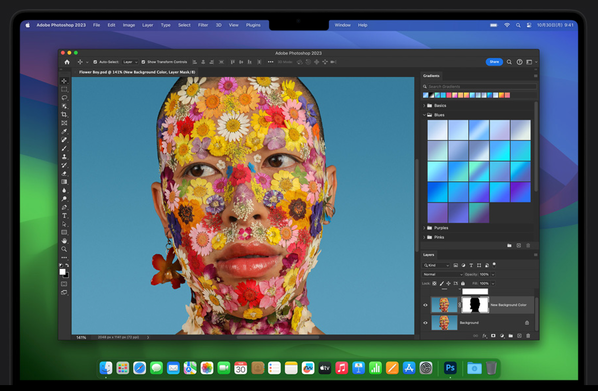Toggle filter for type layers
This screenshot has height=391, width=598.
click(x=471, y=265)
